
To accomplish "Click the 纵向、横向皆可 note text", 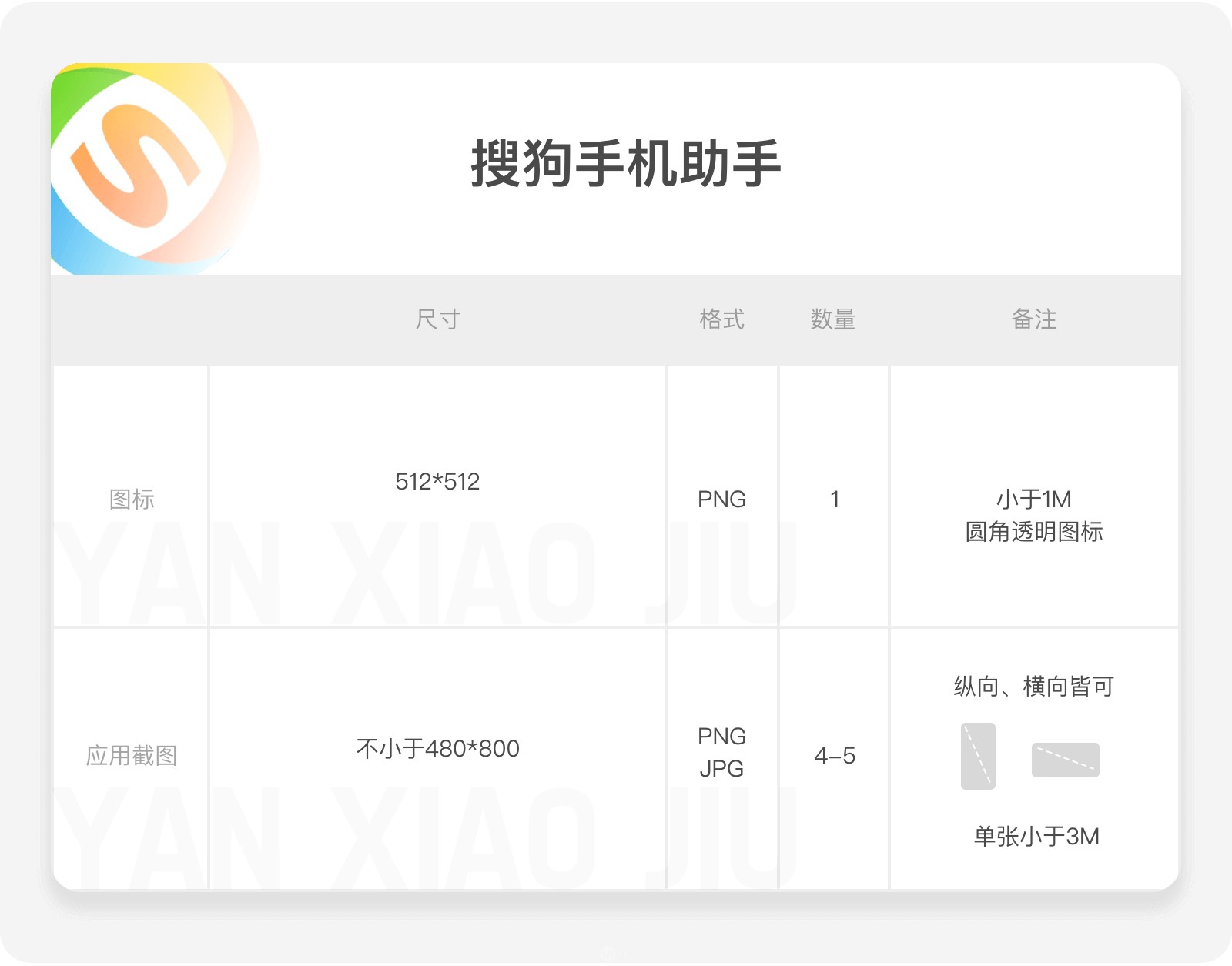I will 1033,686.
